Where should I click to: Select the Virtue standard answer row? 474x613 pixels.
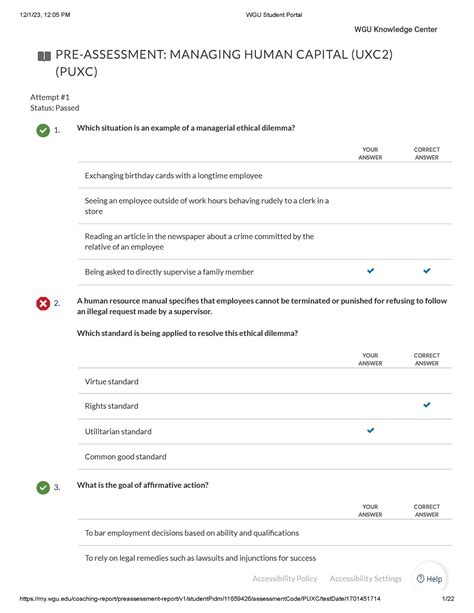coord(265,381)
